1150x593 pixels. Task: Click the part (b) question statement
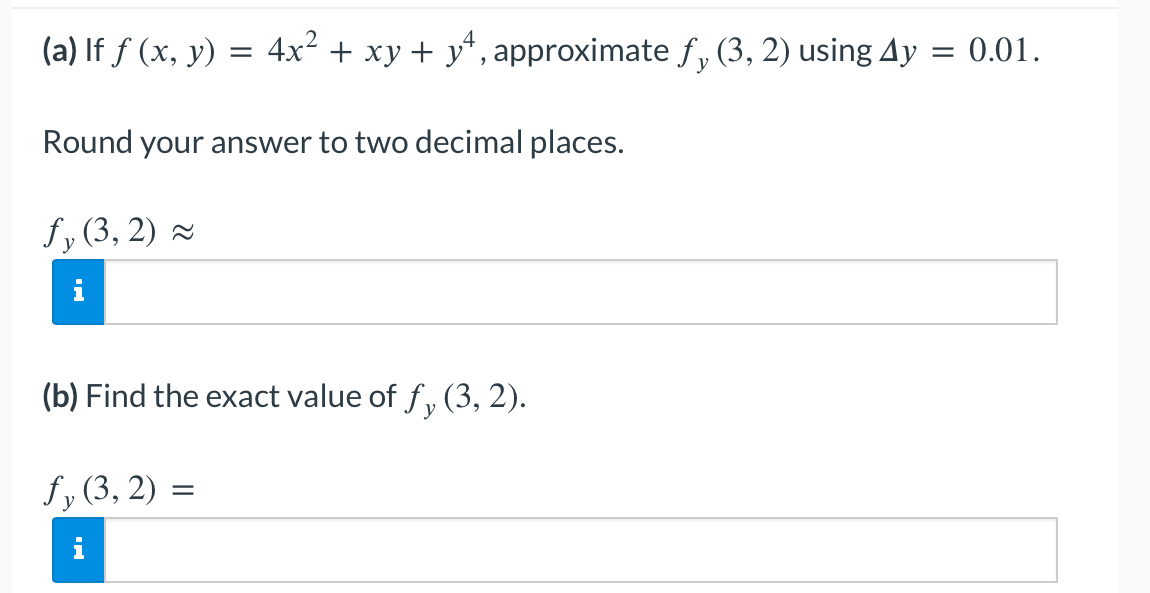[283, 396]
